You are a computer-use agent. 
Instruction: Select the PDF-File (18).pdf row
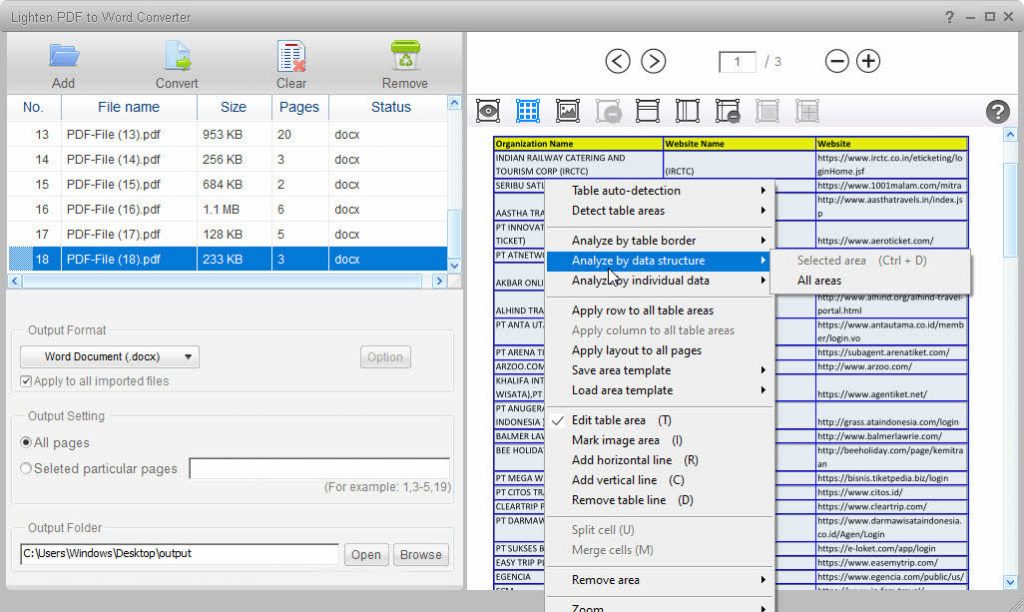tap(228, 259)
